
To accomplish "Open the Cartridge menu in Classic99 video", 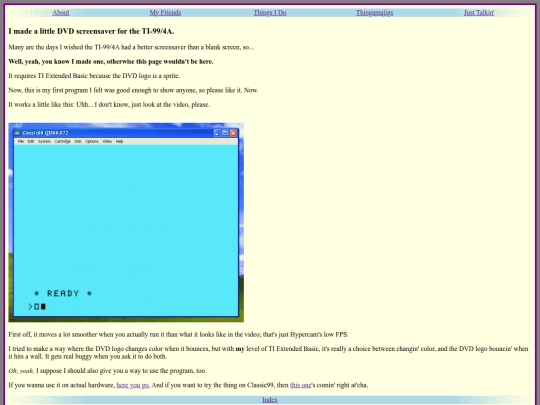I will click(x=62, y=141).
